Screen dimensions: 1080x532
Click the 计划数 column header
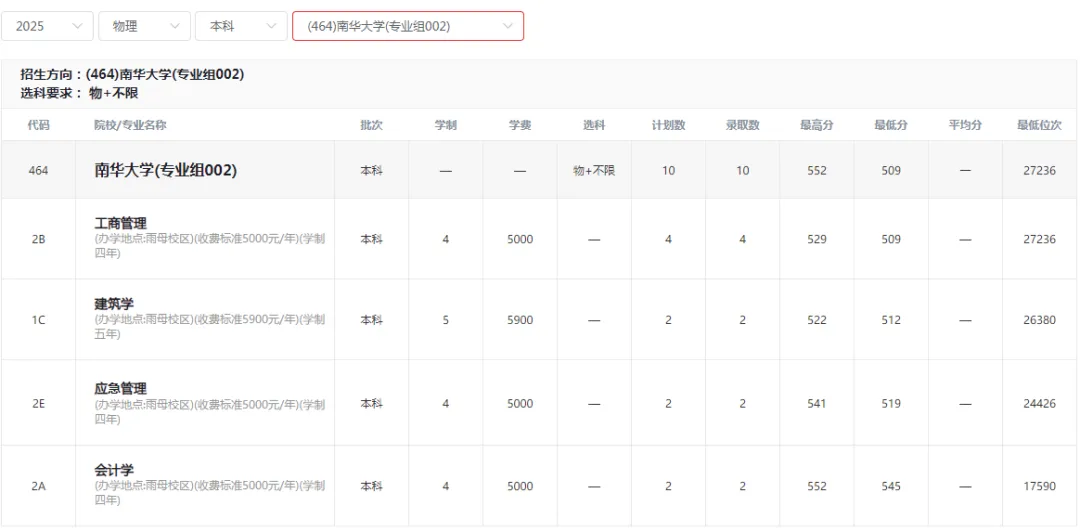tap(669, 125)
